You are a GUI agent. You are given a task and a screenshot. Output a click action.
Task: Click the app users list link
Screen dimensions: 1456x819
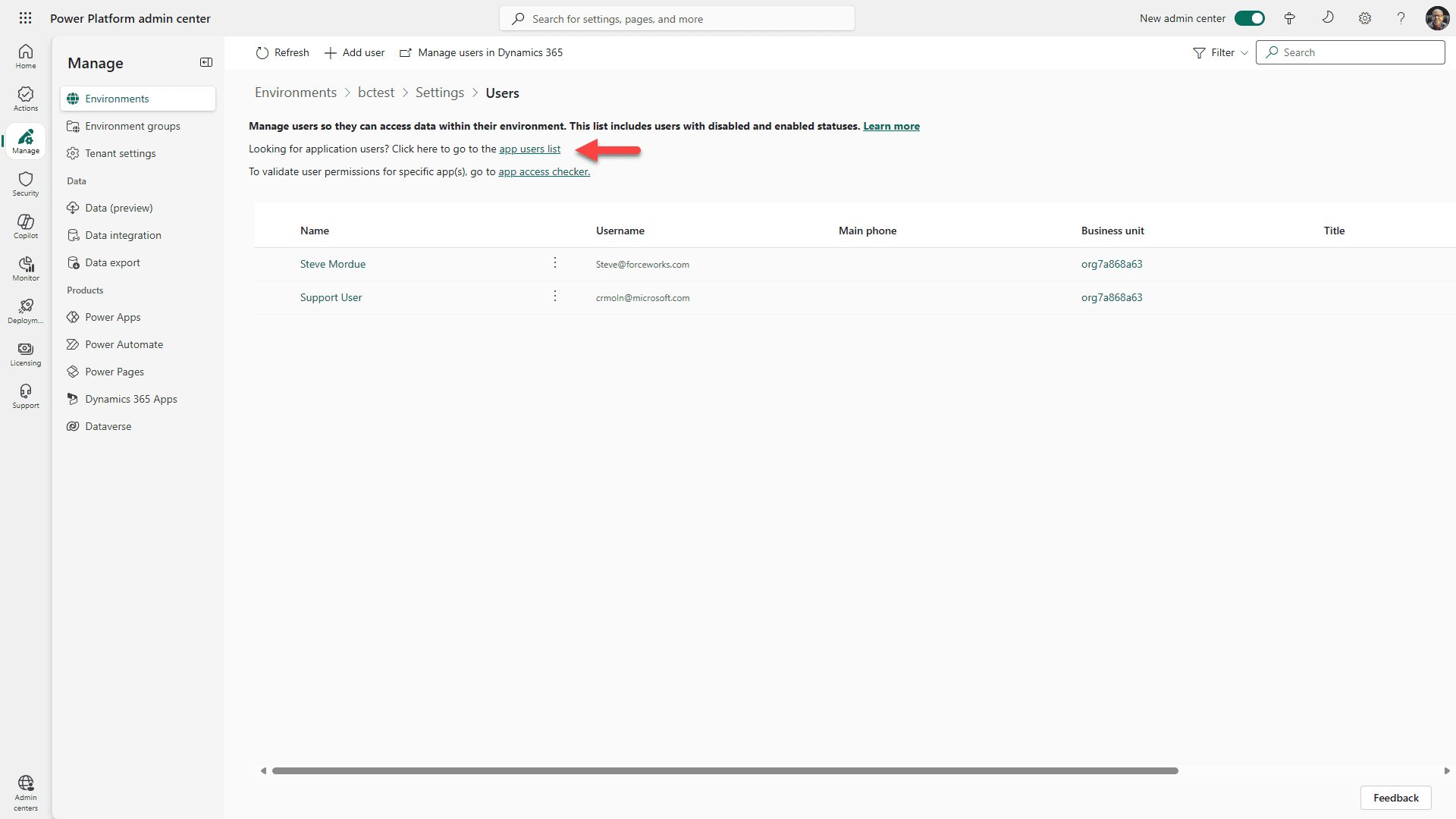[529, 149]
